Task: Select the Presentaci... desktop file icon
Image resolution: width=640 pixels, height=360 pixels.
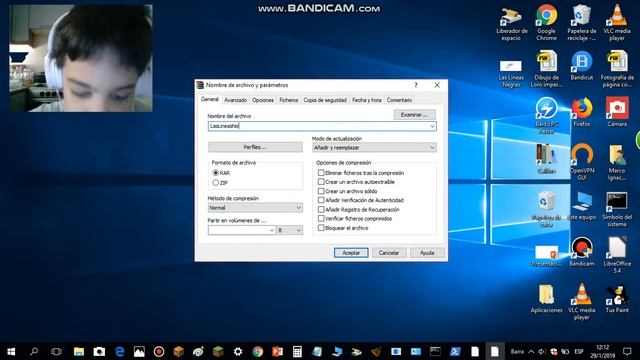Action: (x=547, y=256)
